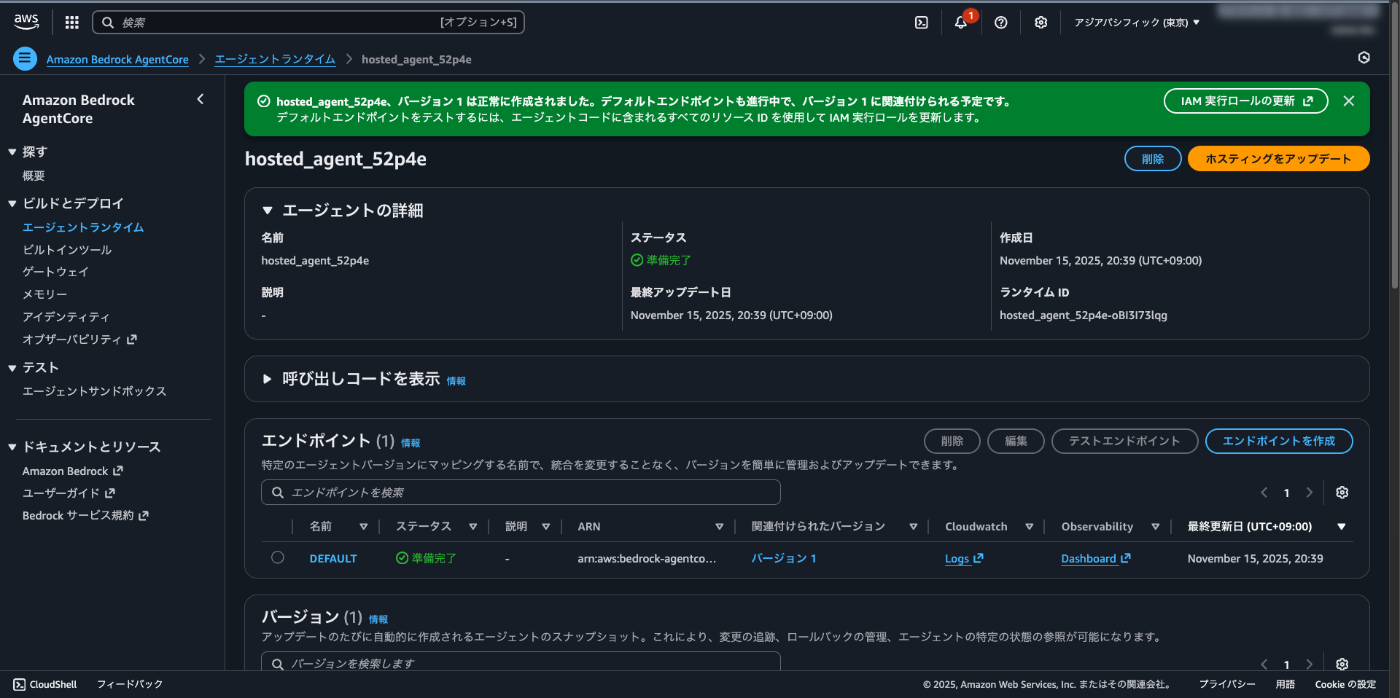Select the DEFAULT endpoint radio button
1400x698 pixels.
277,557
